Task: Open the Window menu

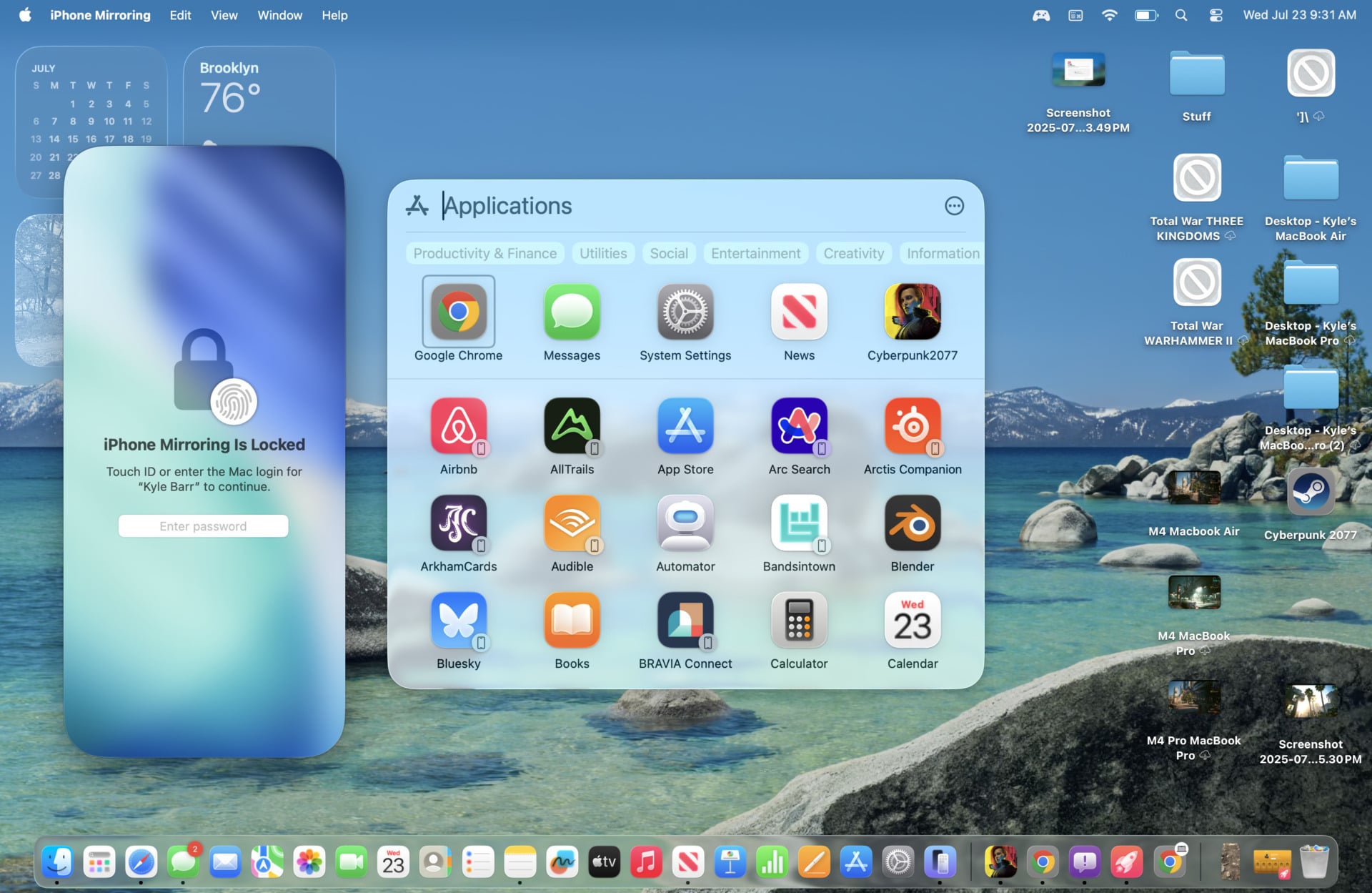Action: point(279,15)
